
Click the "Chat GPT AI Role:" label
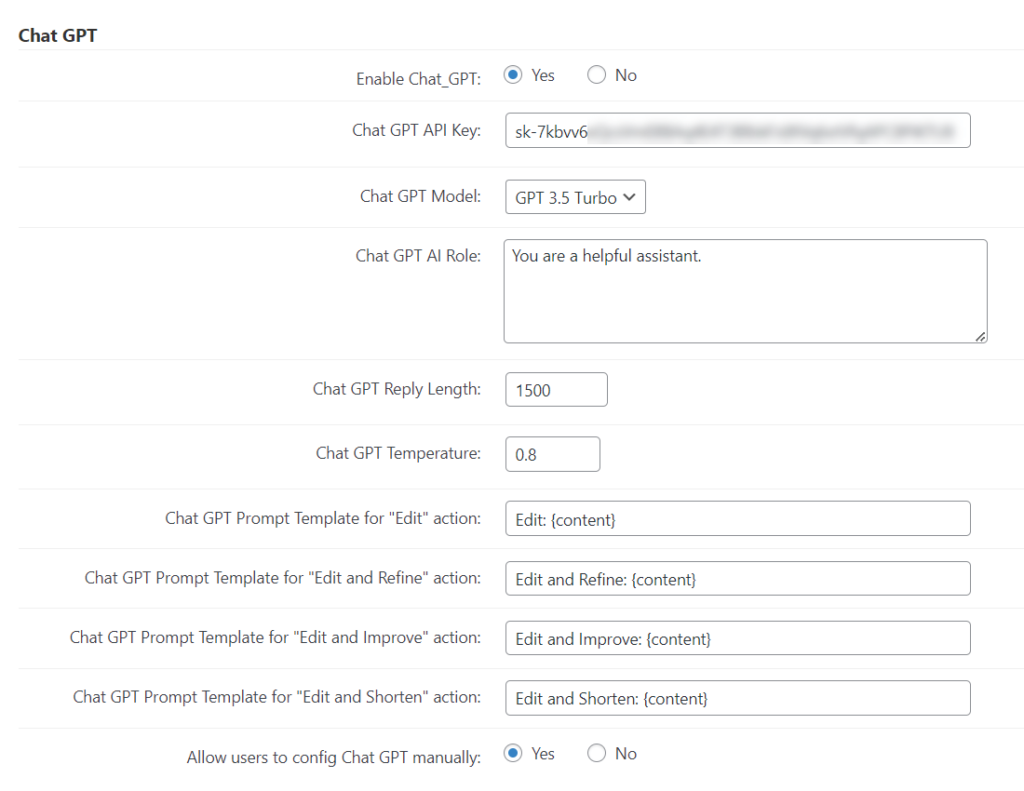click(x=418, y=256)
